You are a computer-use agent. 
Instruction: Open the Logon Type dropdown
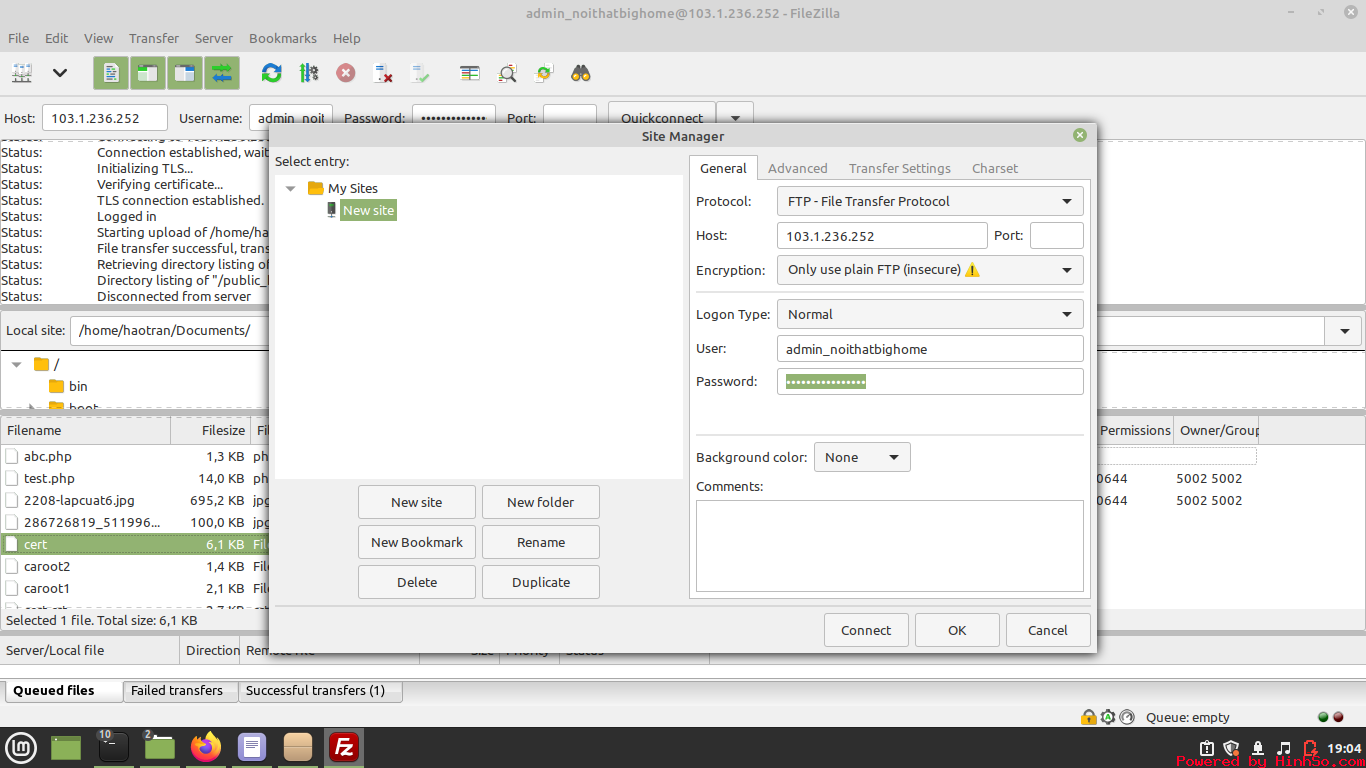[x=930, y=314]
